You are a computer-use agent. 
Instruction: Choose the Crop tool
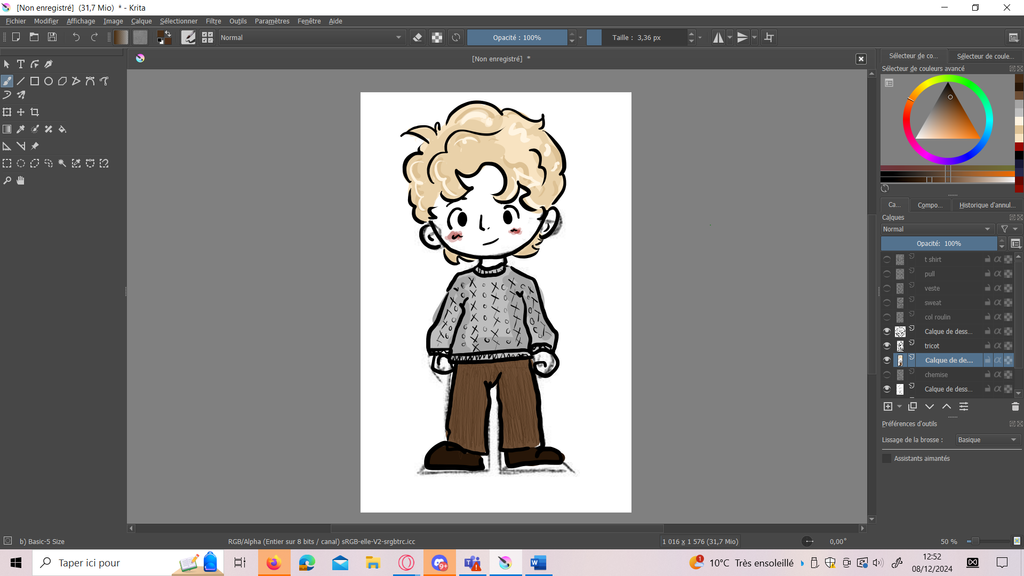(x=34, y=112)
